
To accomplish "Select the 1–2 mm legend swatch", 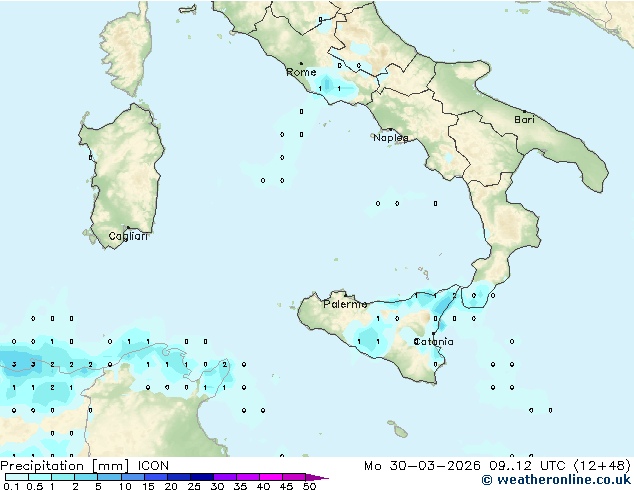I will [x=63, y=477].
